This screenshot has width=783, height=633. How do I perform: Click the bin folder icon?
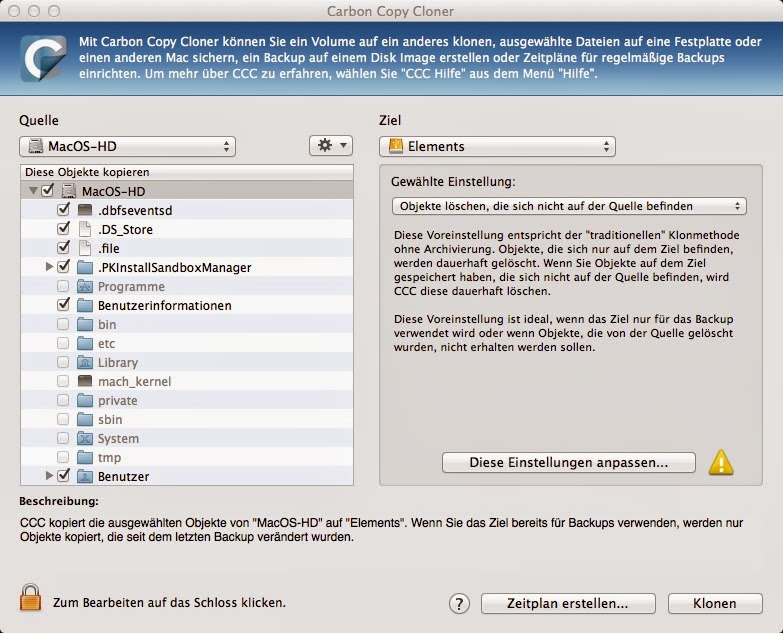85,324
